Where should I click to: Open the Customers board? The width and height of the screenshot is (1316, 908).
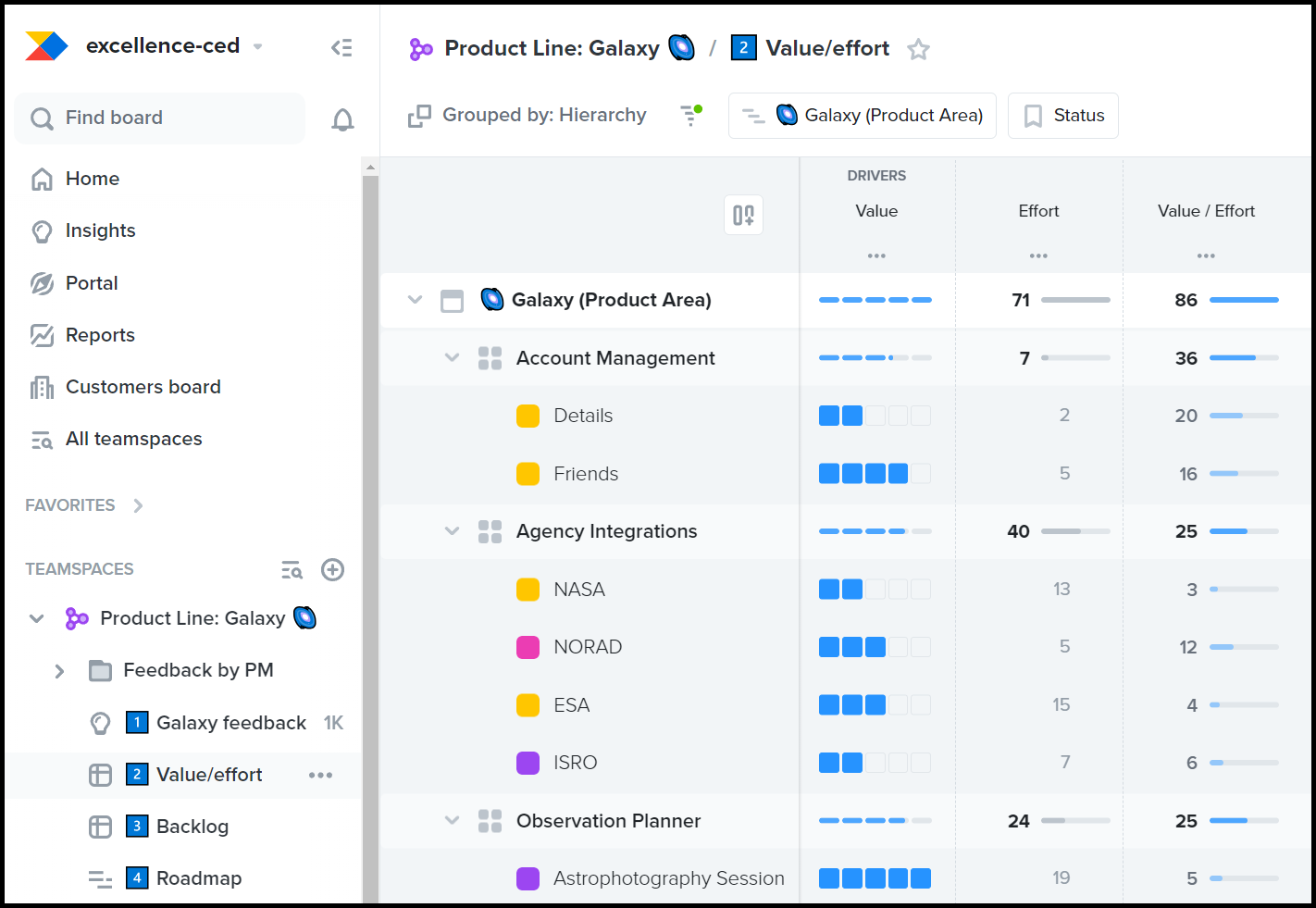(143, 386)
